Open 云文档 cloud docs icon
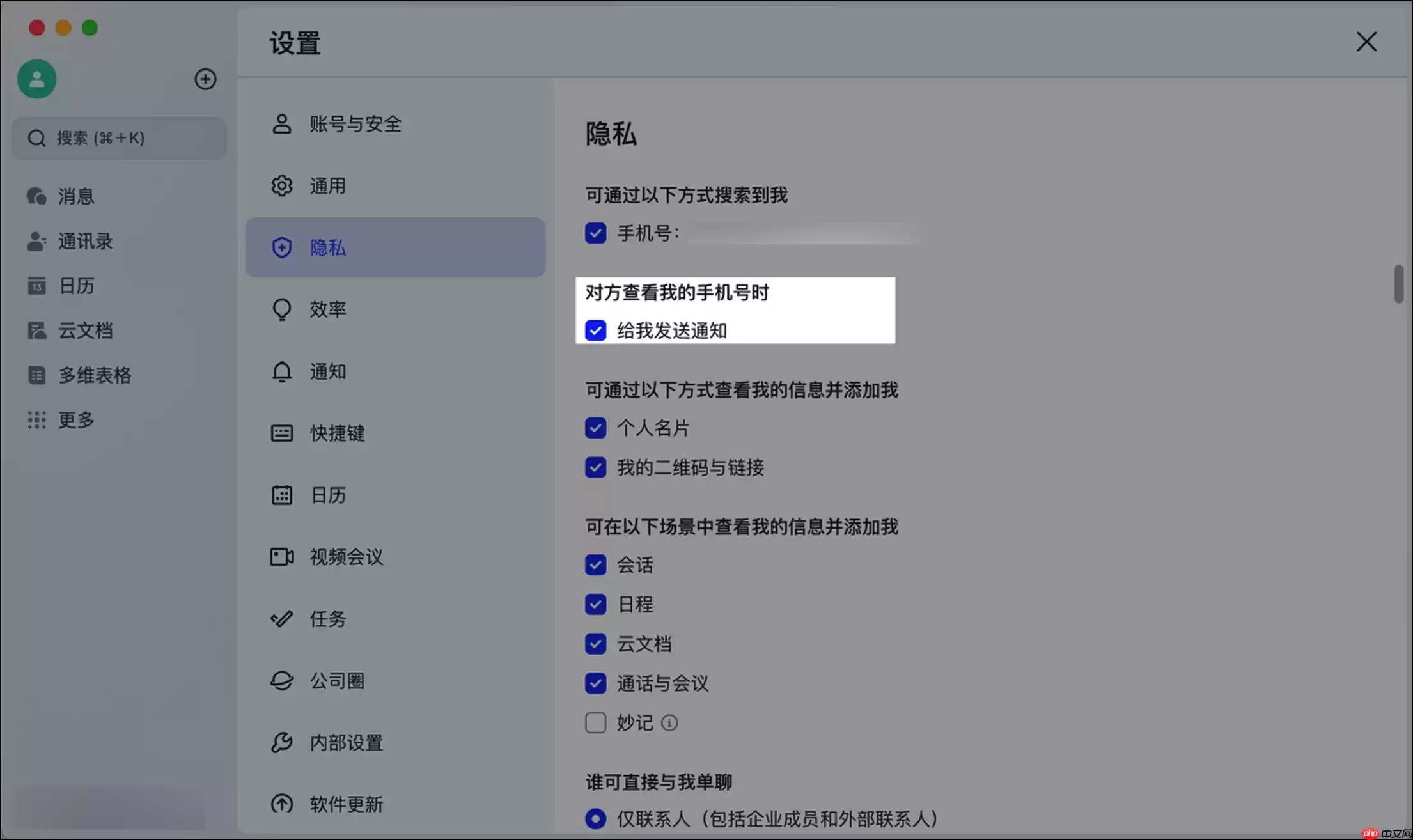 tap(85, 331)
